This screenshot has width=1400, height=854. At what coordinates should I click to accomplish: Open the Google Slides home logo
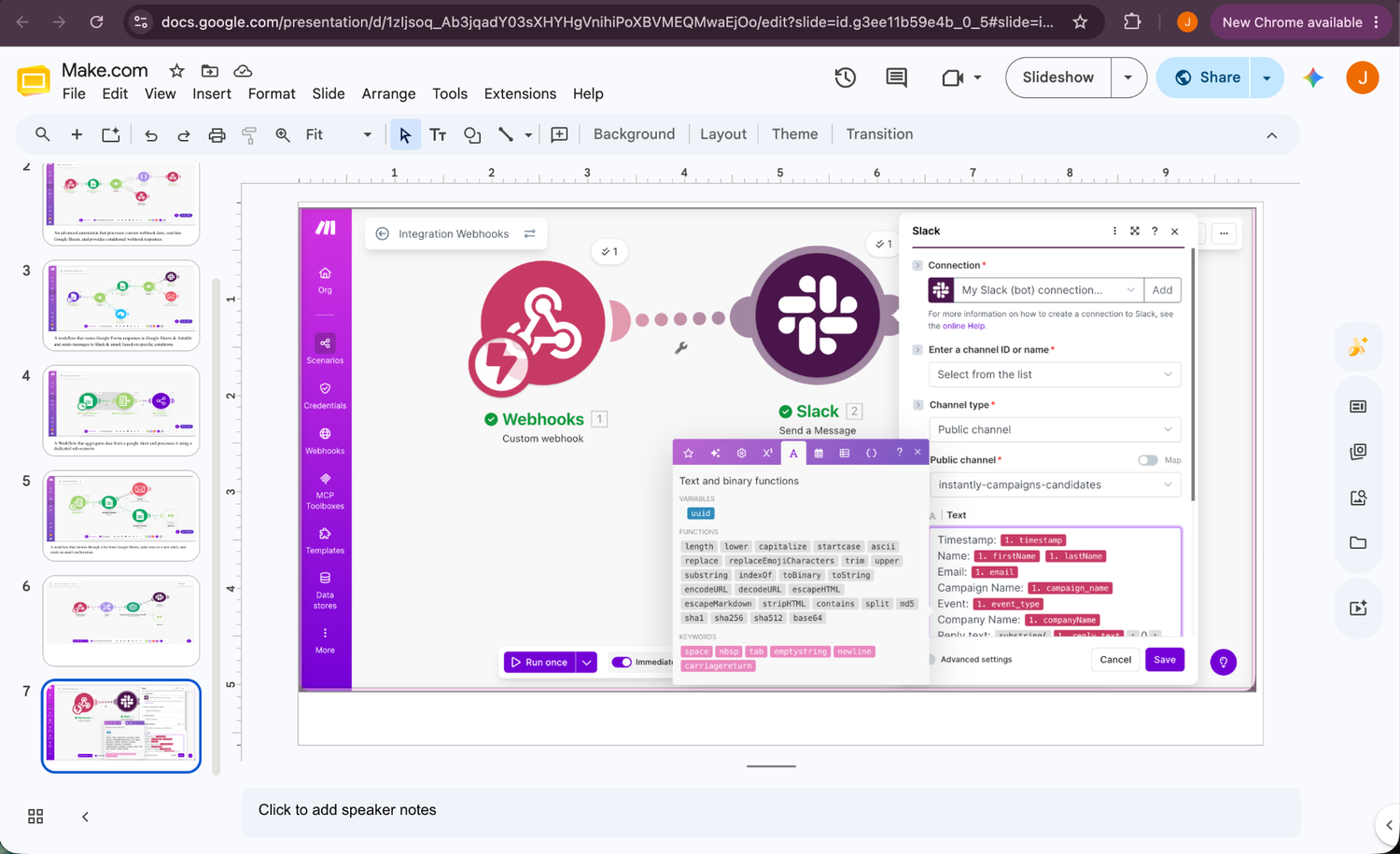tap(34, 81)
